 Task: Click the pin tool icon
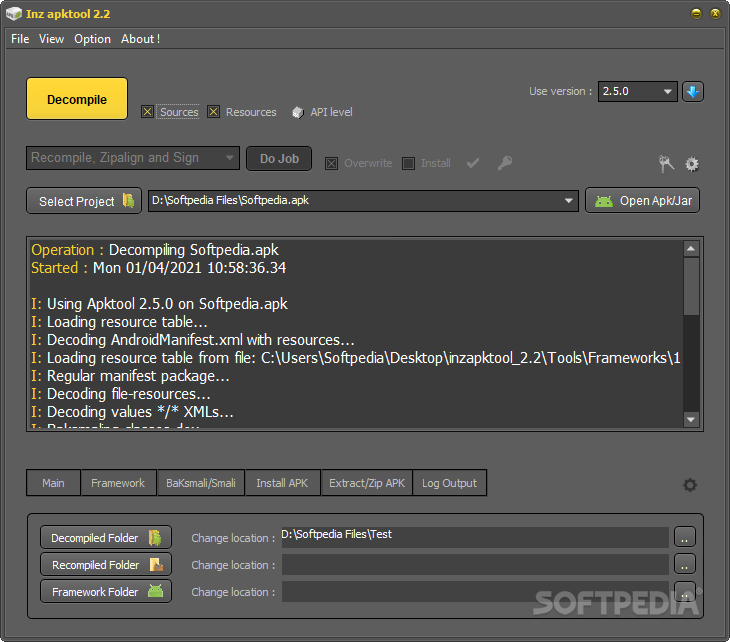click(666, 164)
